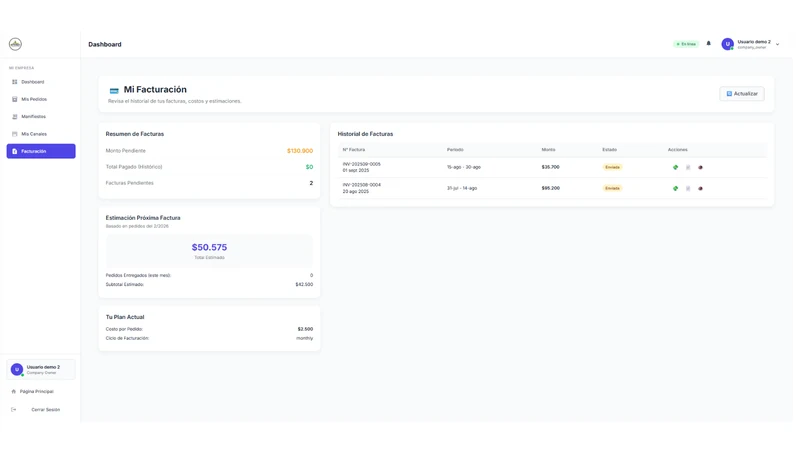Click Enviada badge for invoice INV-202508-0004

tap(612, 188)
